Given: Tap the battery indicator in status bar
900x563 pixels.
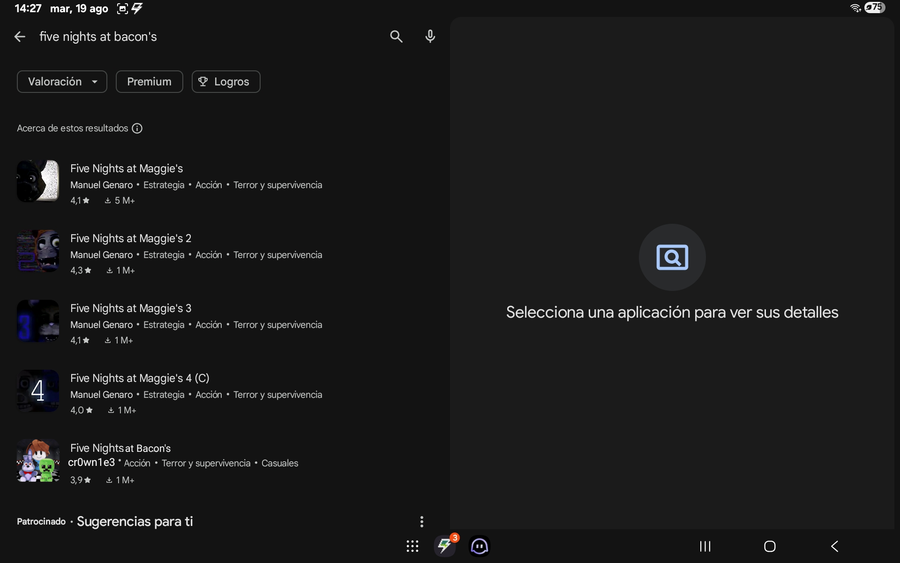Looking at the screenshot, I should pos(875,7).
